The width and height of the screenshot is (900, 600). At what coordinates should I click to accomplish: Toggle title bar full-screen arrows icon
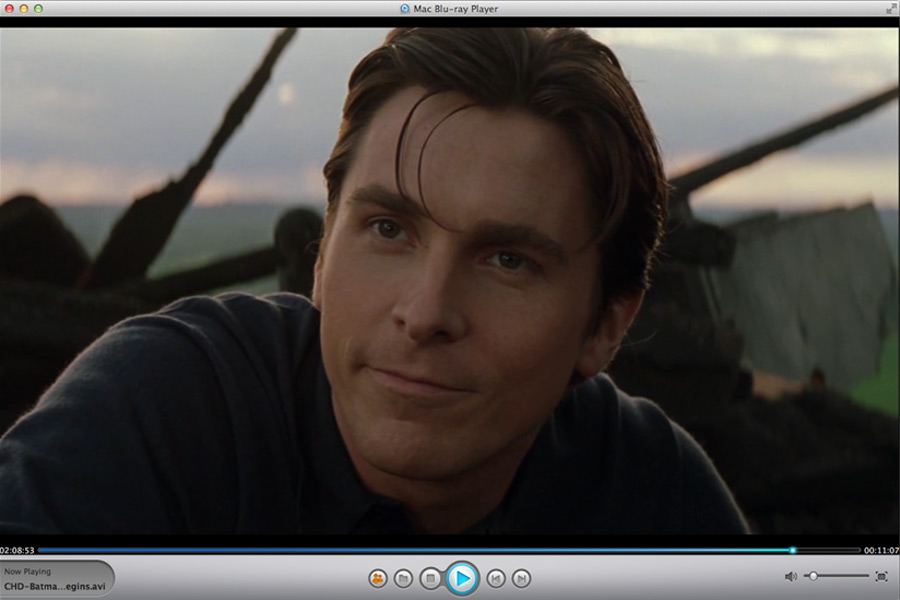pos(890,9)
